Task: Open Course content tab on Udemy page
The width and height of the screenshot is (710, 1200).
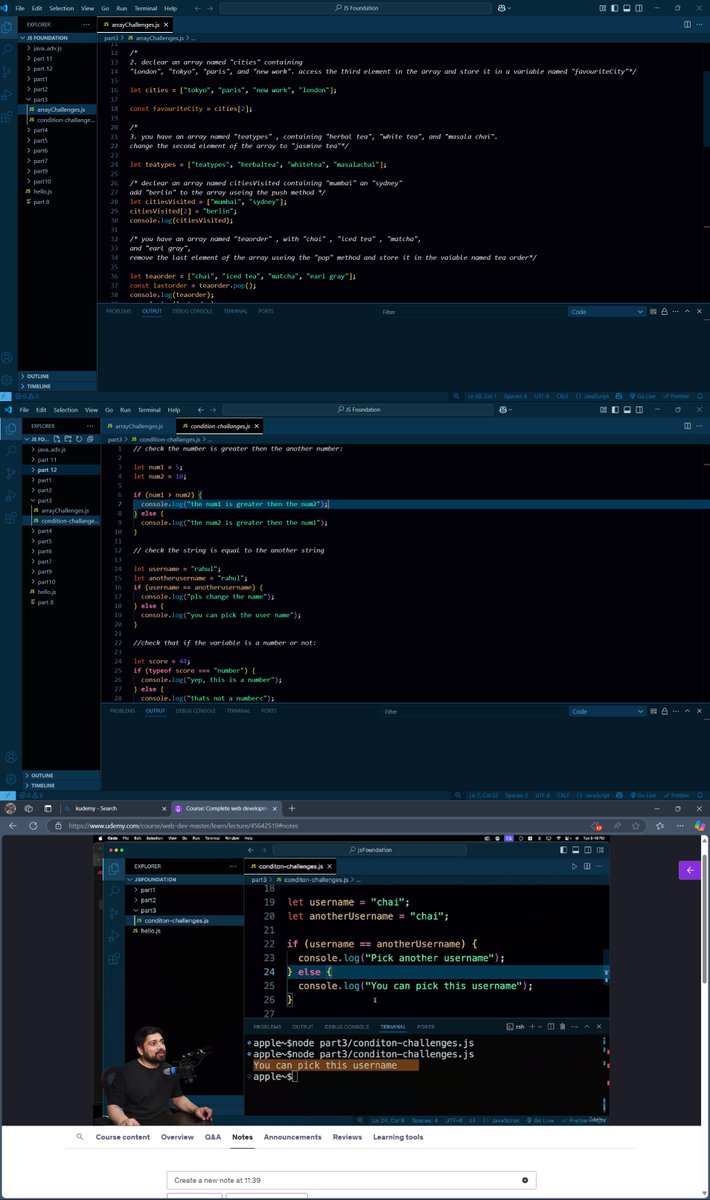Action: tap(123, 1137)
